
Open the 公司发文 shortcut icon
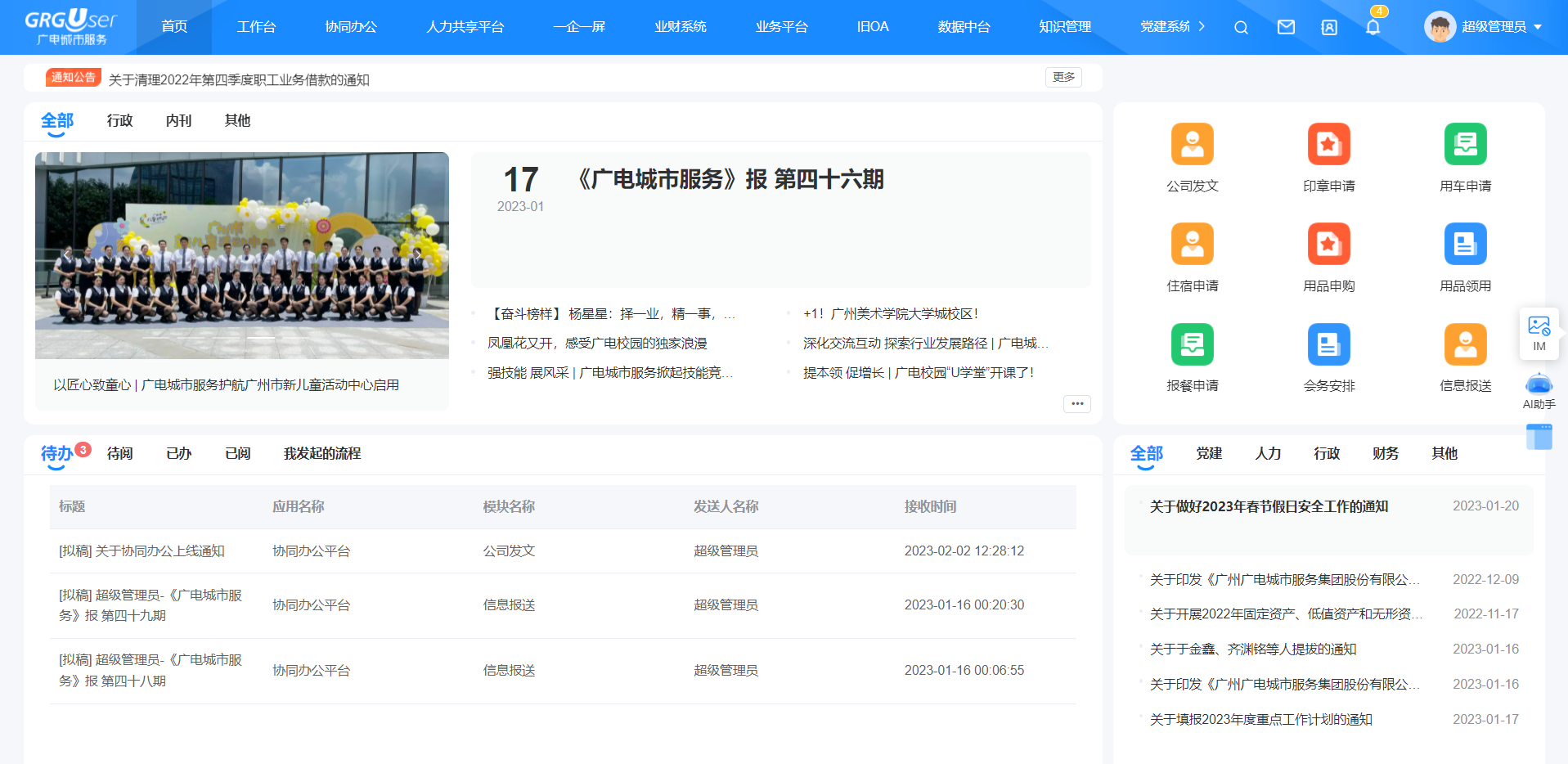(1192, 145)
